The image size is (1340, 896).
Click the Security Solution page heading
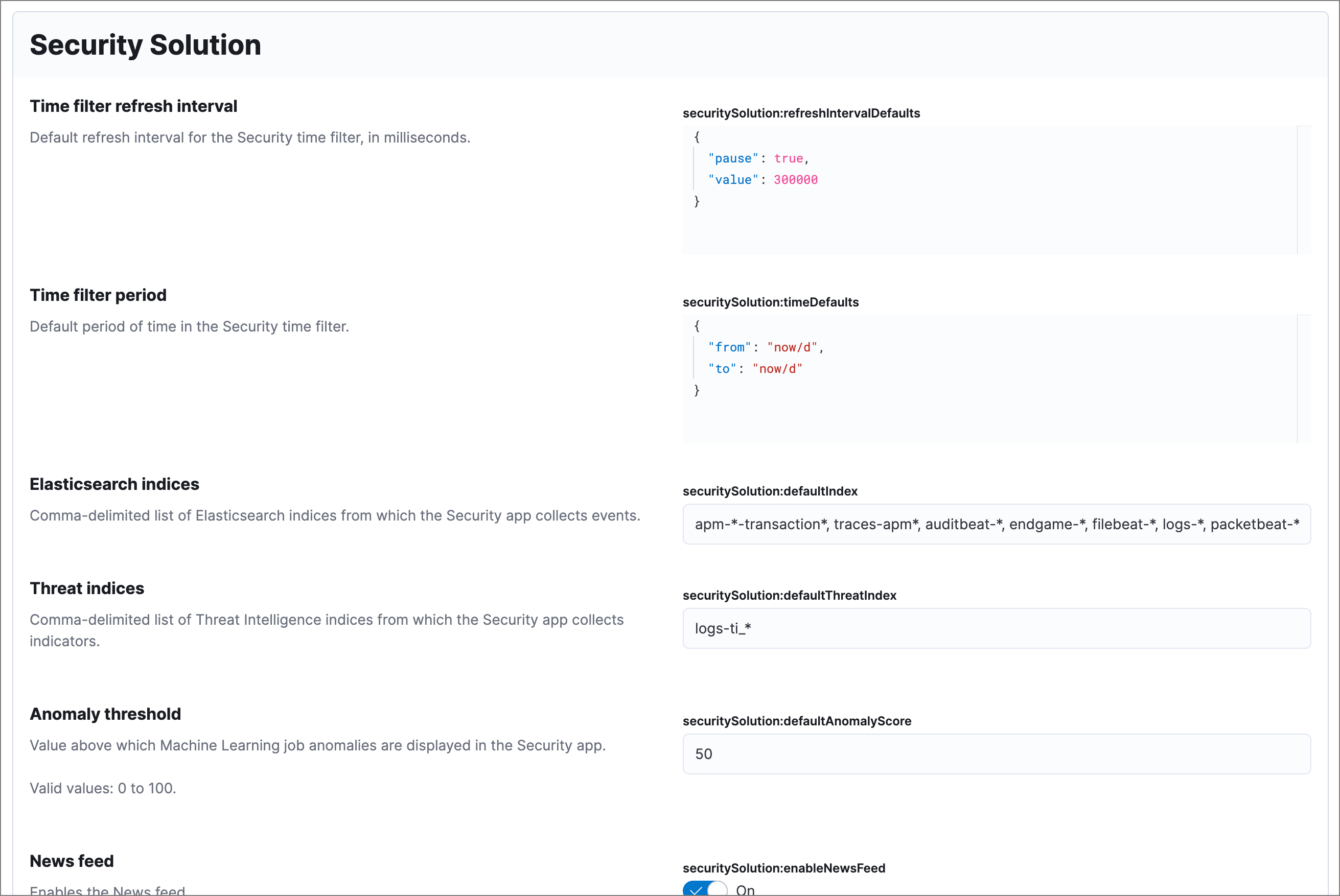click(x=146, y=44)
